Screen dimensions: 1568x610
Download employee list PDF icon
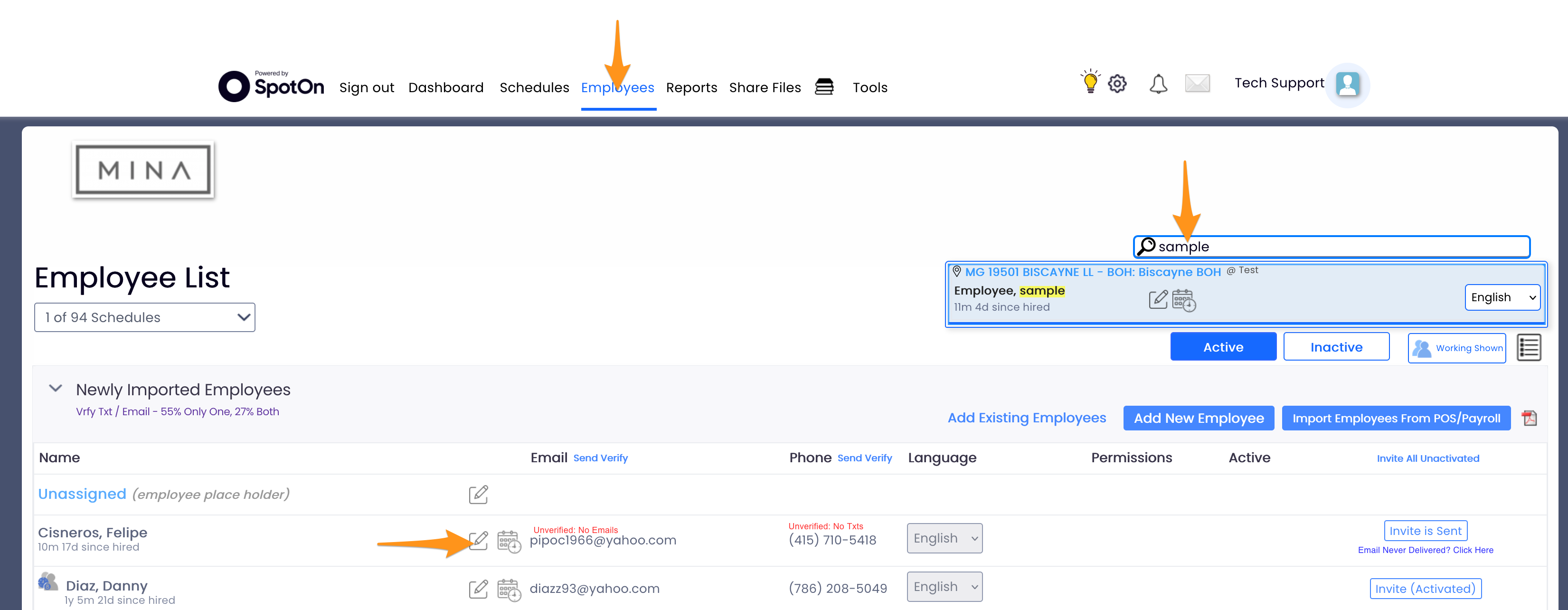coord(1529,418)
